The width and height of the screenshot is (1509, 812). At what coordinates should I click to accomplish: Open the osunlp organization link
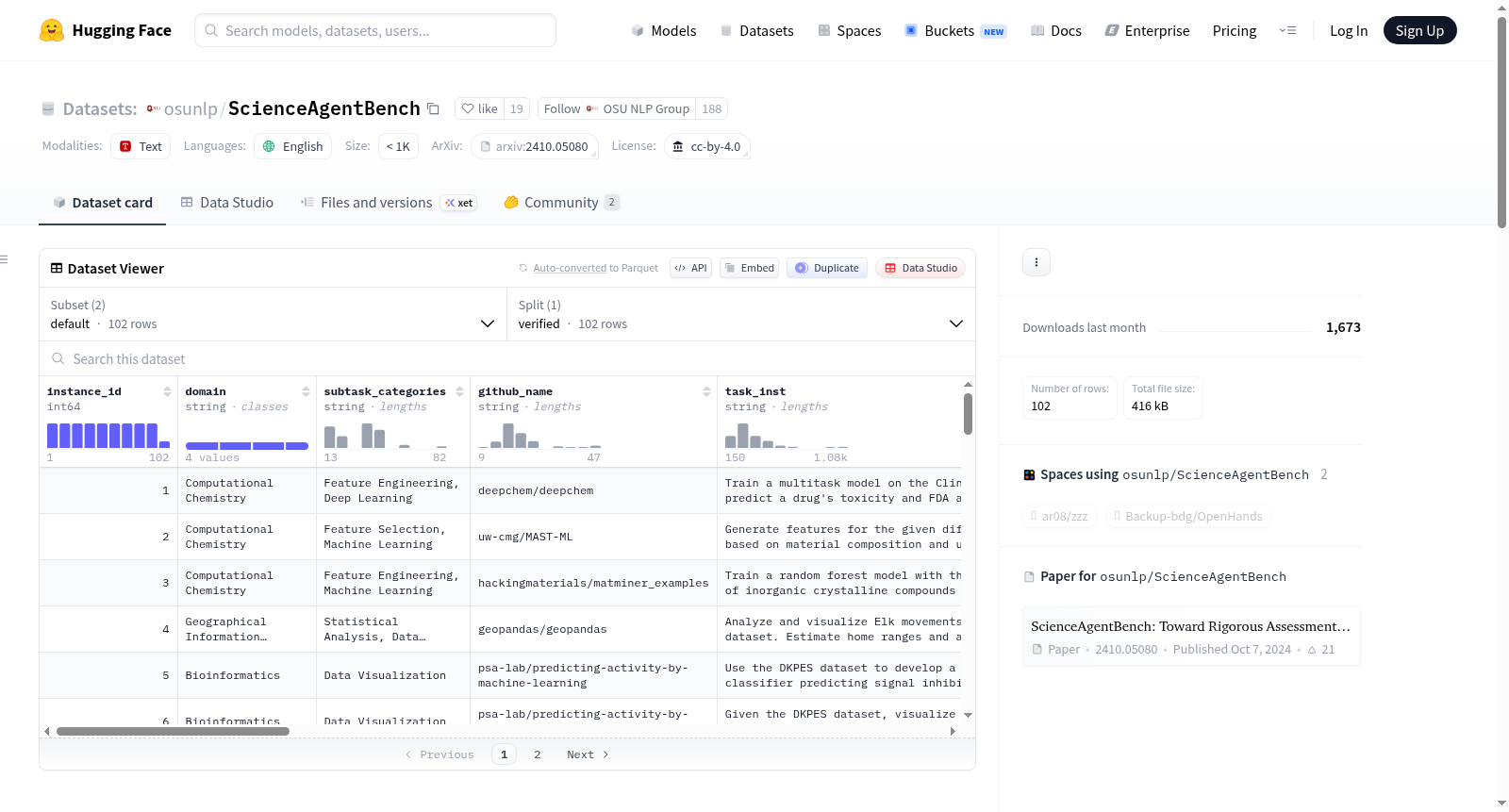(x=191, y=108)
